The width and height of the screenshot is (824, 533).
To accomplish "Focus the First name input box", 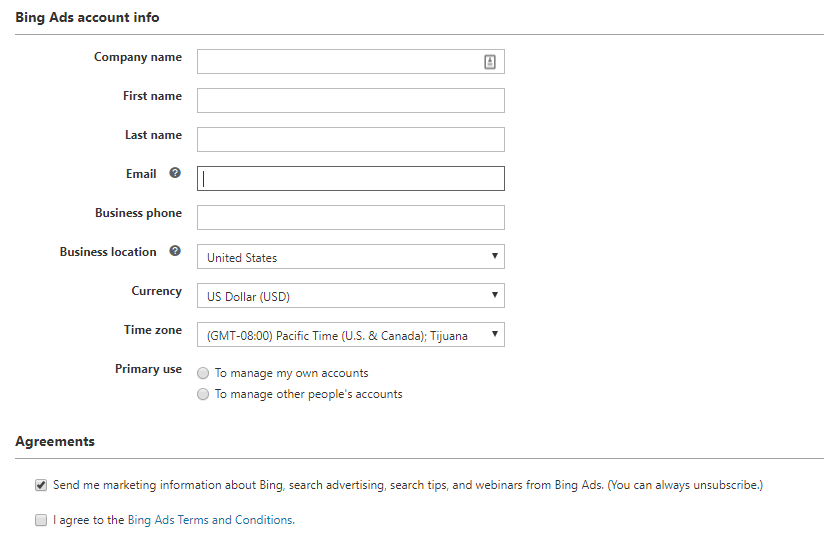I will click(x=350, y=101).
